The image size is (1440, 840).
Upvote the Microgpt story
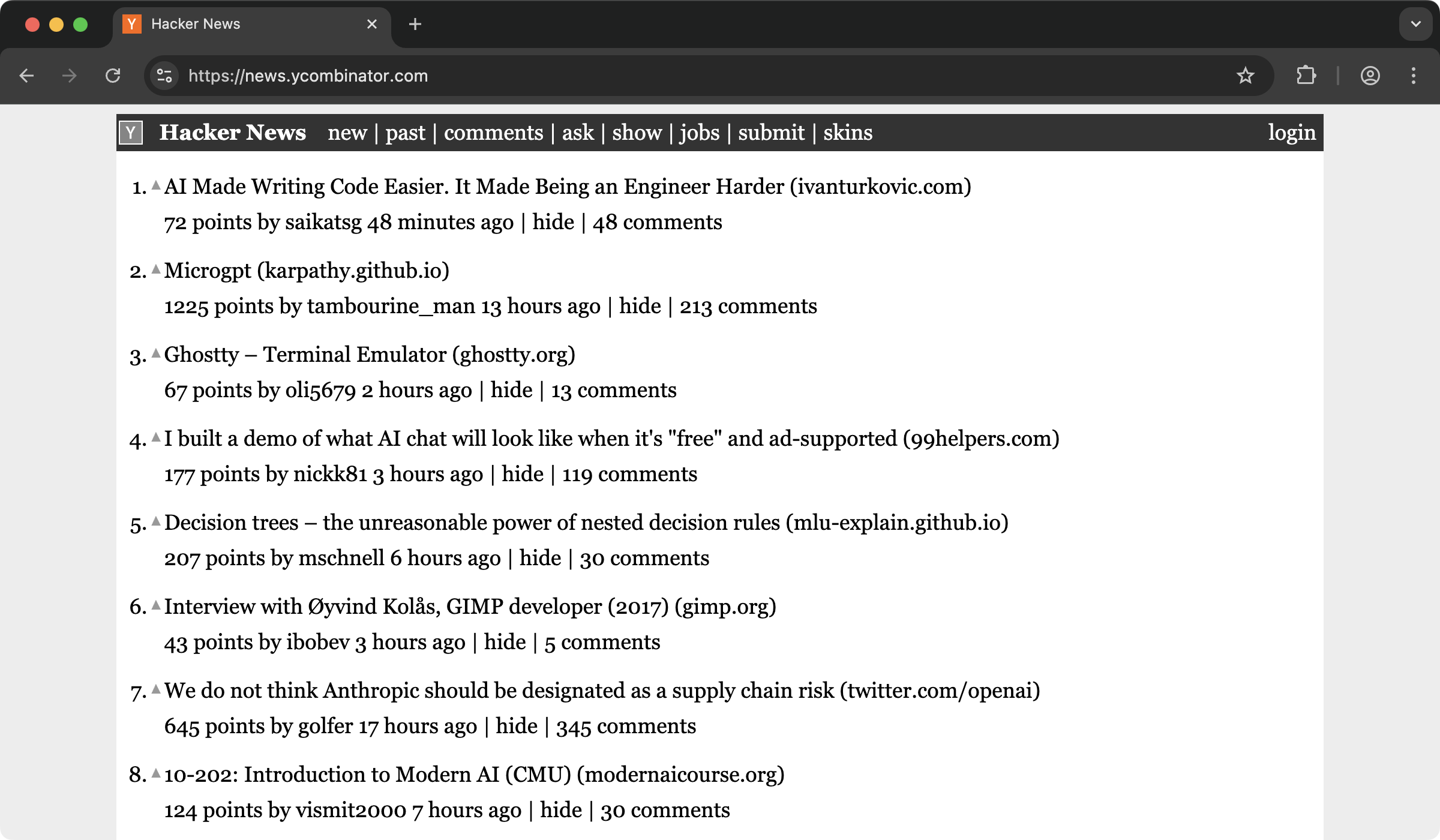[x=156, y=269]
